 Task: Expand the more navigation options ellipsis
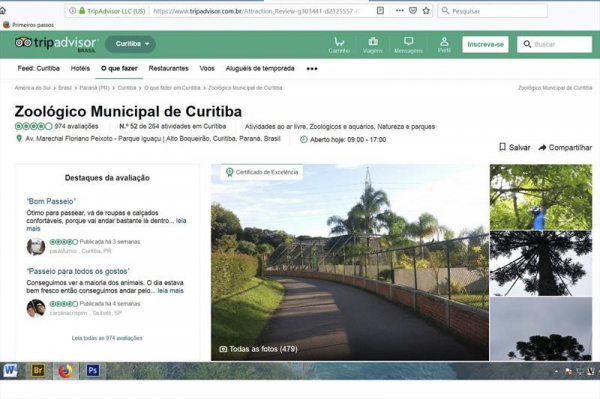(x=312, y=69)
